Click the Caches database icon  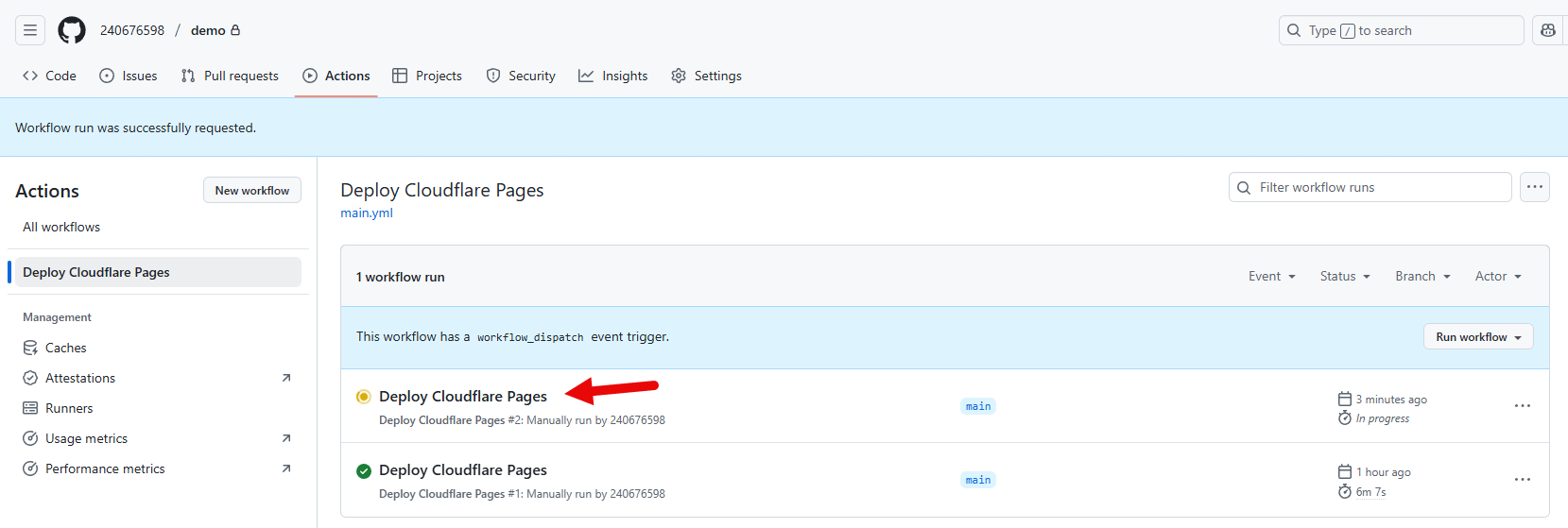tap(30, 348)
